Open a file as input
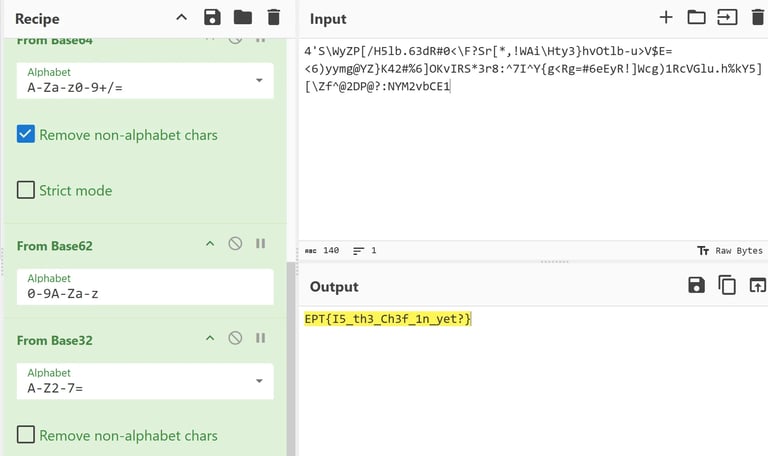 coord(726,17)
